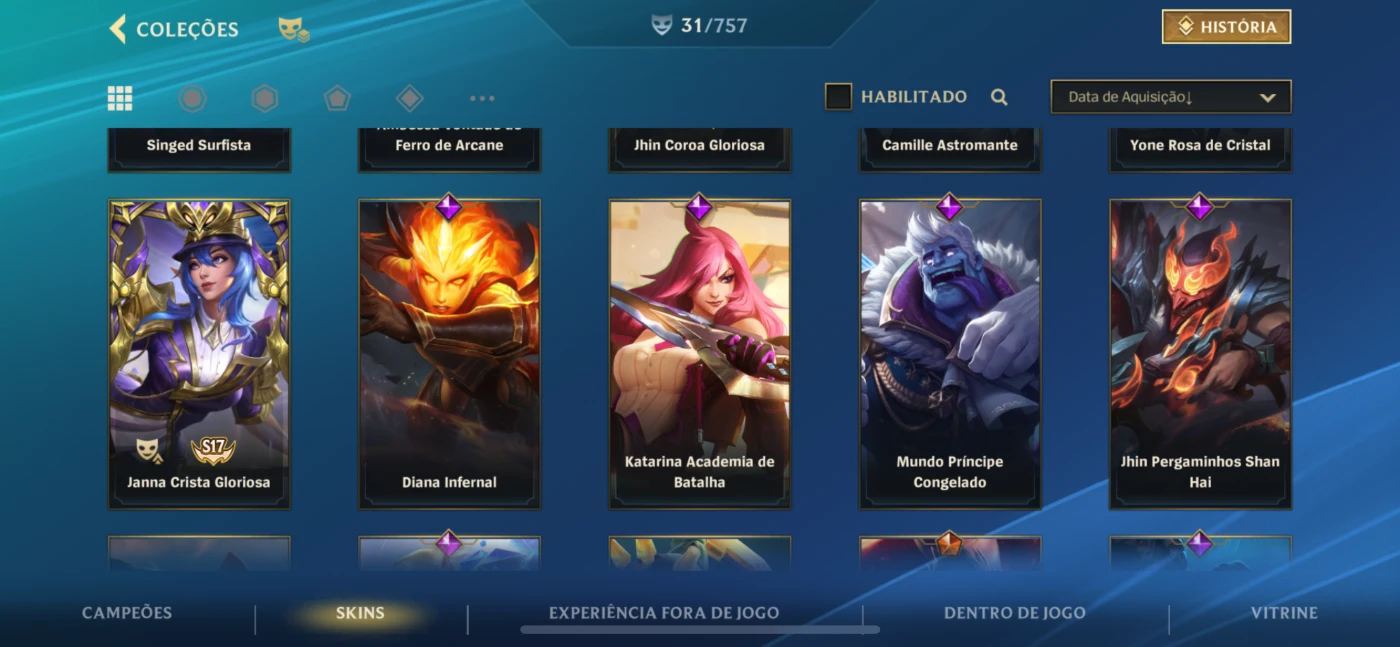1400x647 pixels.
Task: Open the three-dots more filters icon
Action: click(482, 98)
